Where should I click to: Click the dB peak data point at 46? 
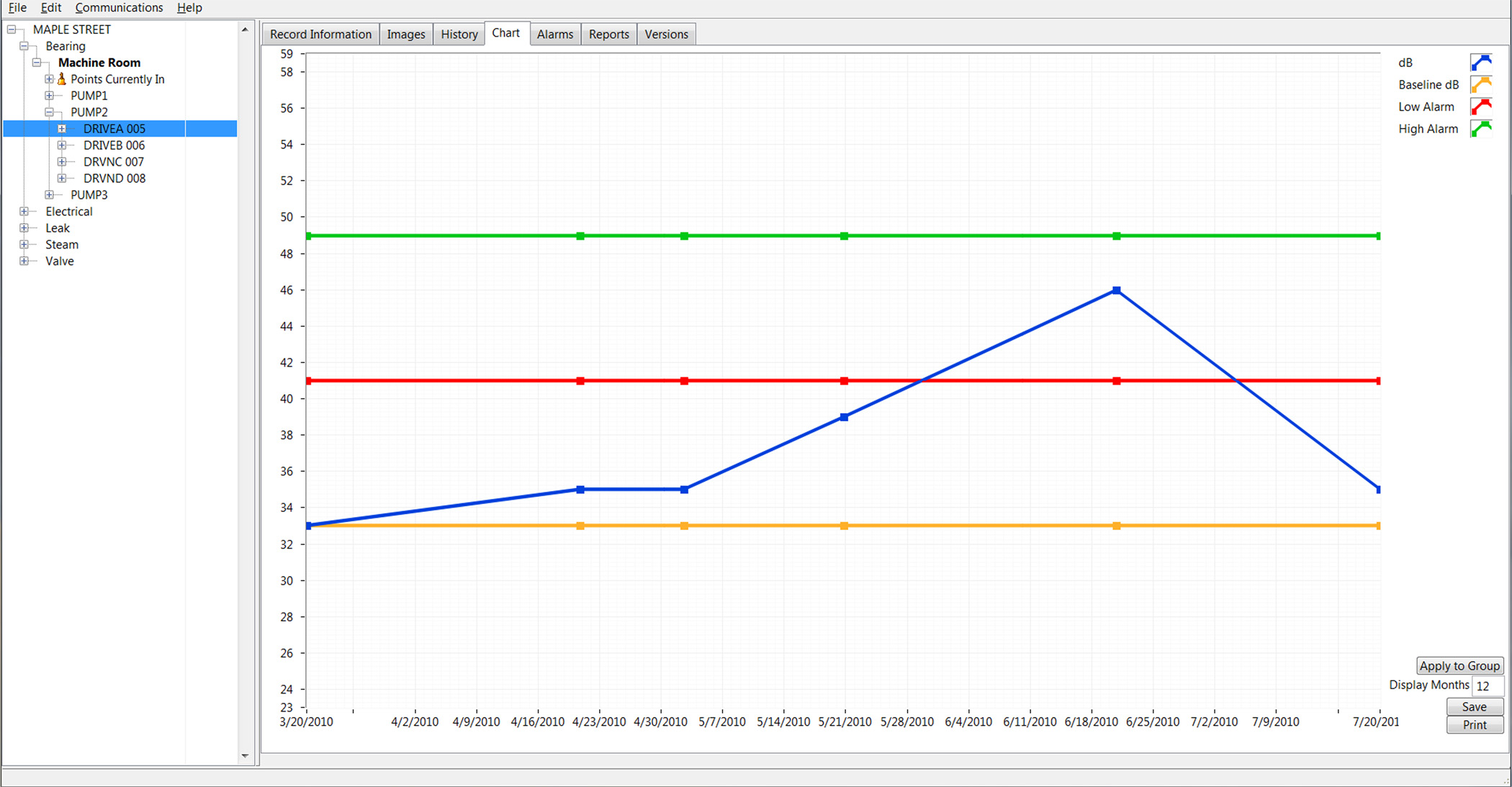(x=1116, y=290)
